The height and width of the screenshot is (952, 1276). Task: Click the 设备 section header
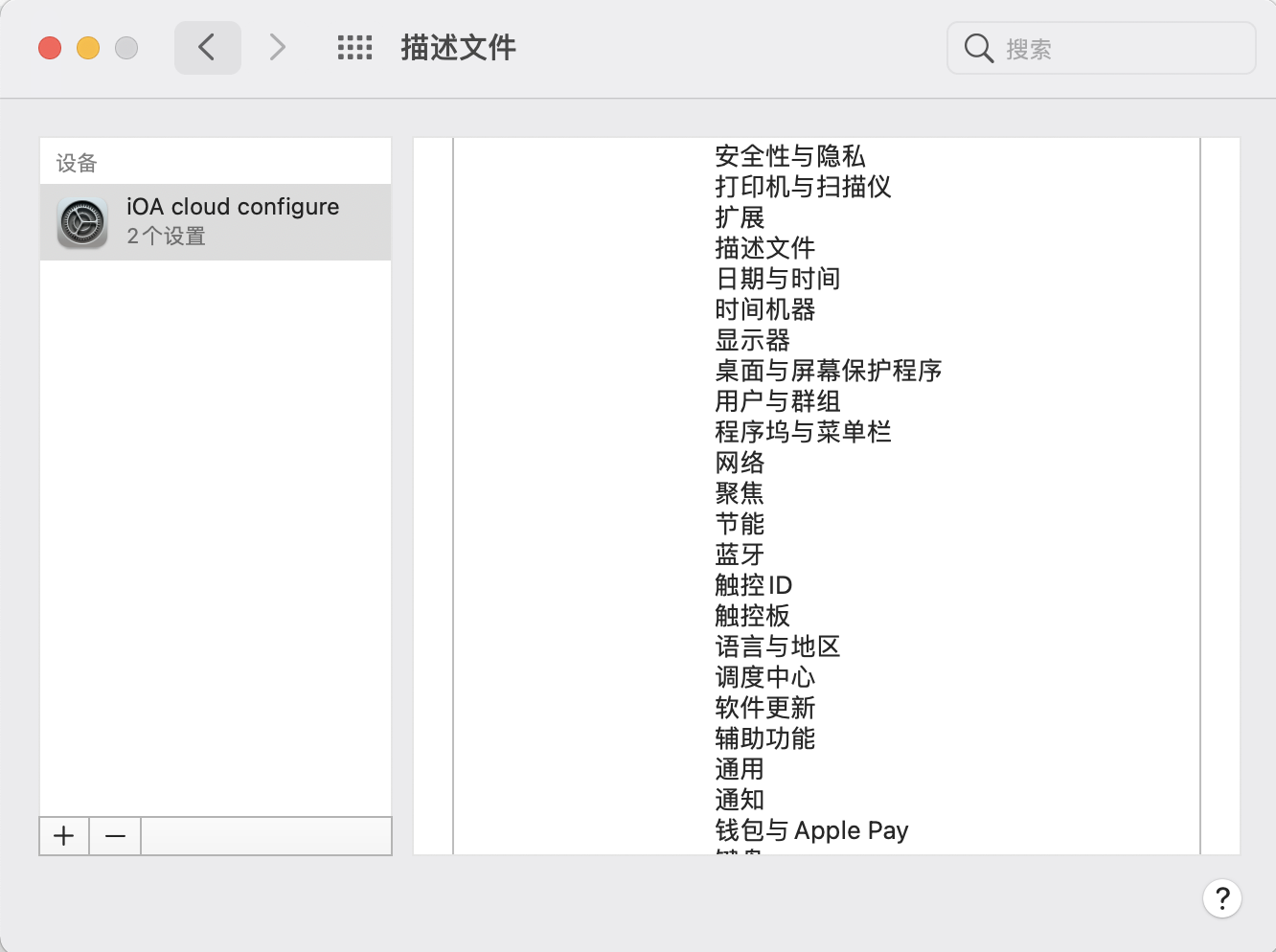[77, 163]
